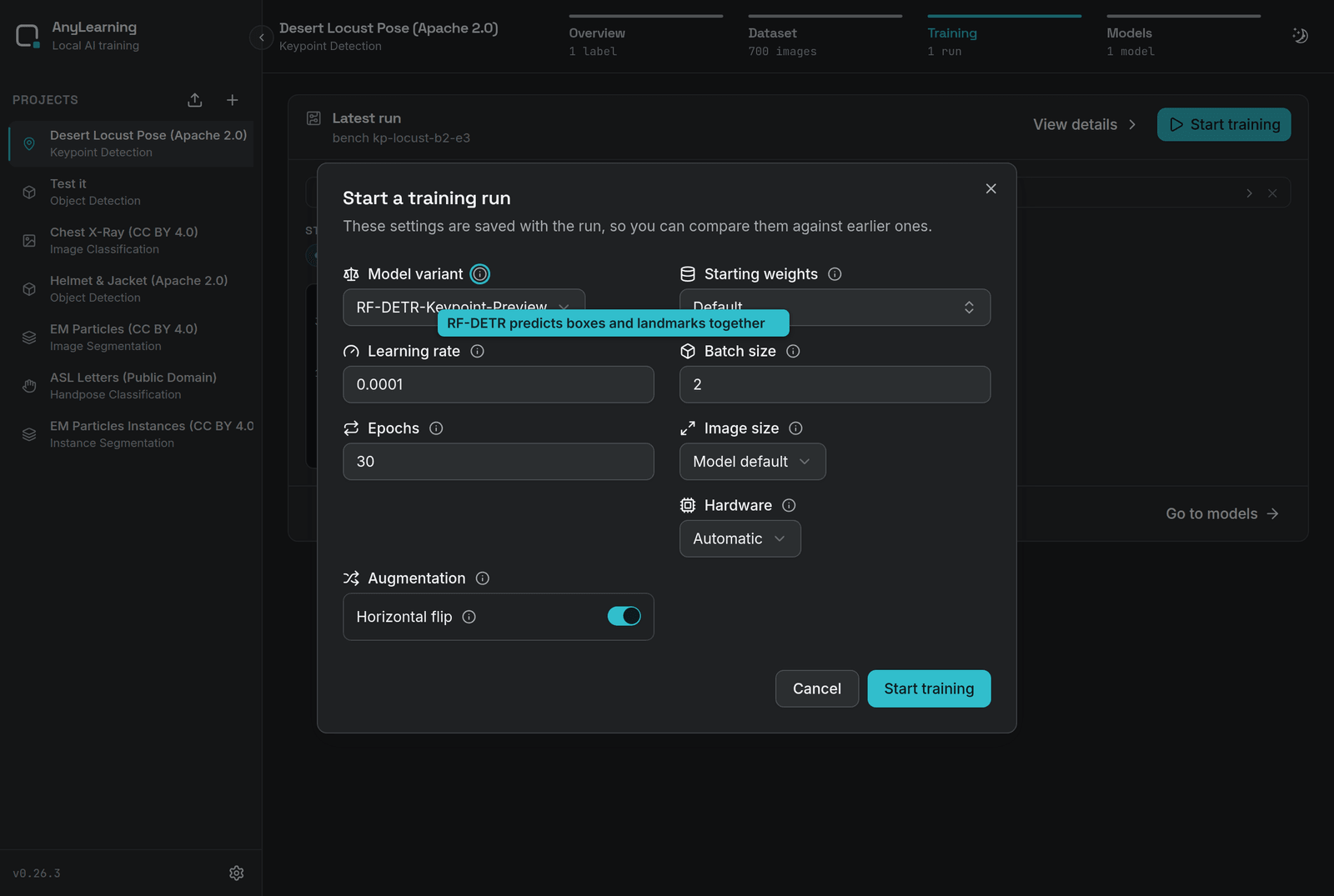Image resolution: width=1334 pixels, height=896 pixels.
Task: Click the Batch size info icon
Action: [794, 352]
